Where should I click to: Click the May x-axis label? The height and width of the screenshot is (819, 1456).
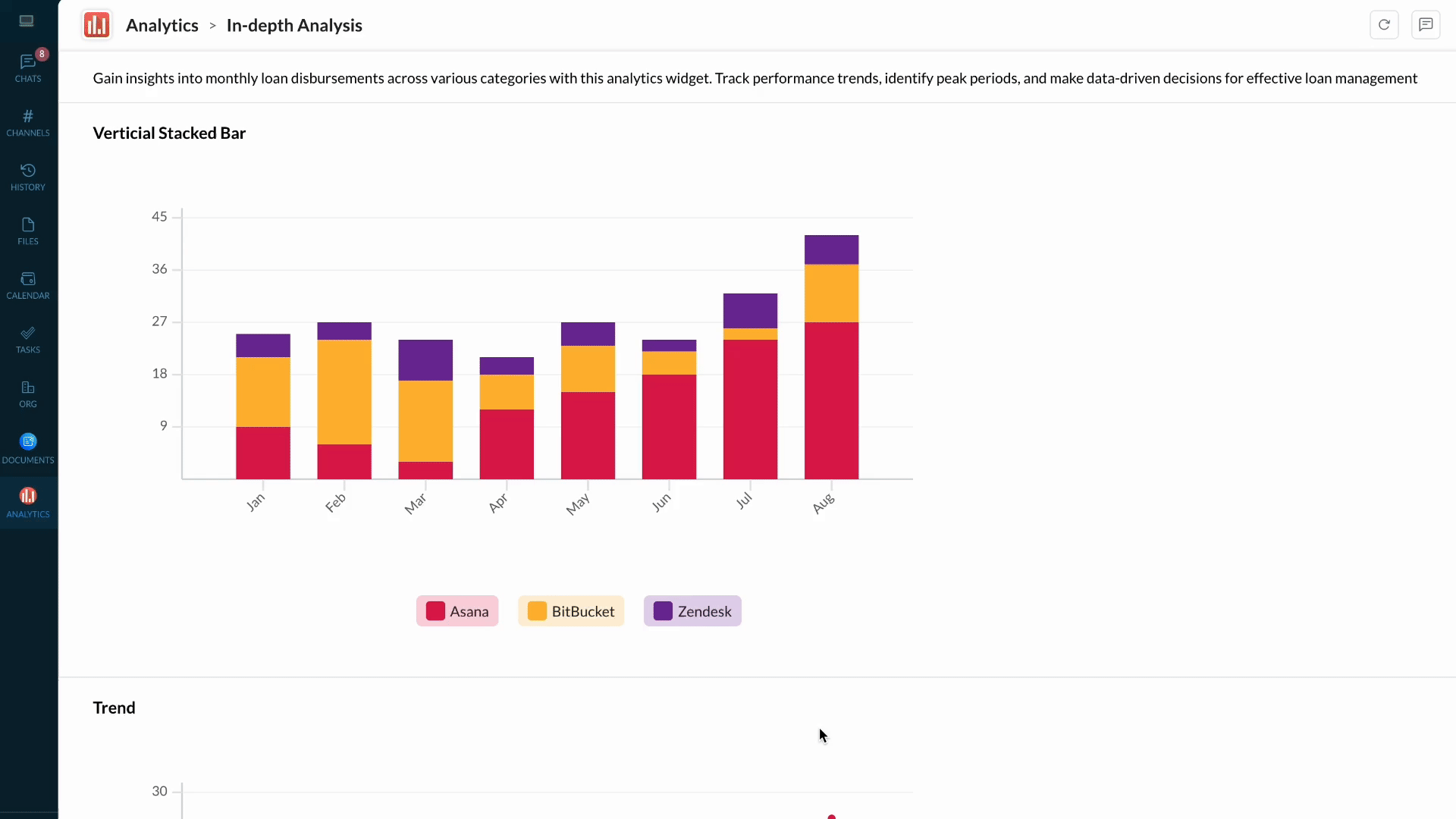pos(578,504)
